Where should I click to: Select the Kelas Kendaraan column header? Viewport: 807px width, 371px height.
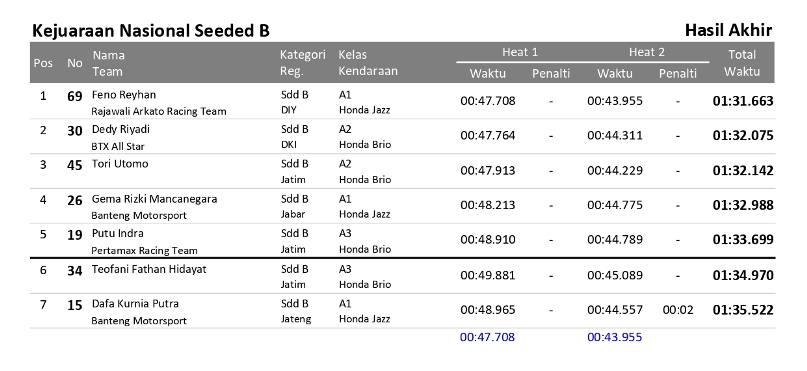pyautogui.click(x=368, y=63)
